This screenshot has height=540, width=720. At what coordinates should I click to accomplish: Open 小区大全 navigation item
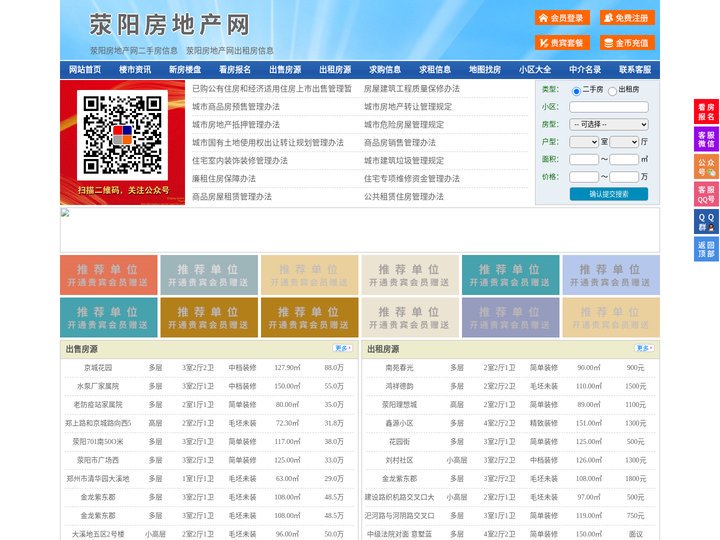coord(535,70)
